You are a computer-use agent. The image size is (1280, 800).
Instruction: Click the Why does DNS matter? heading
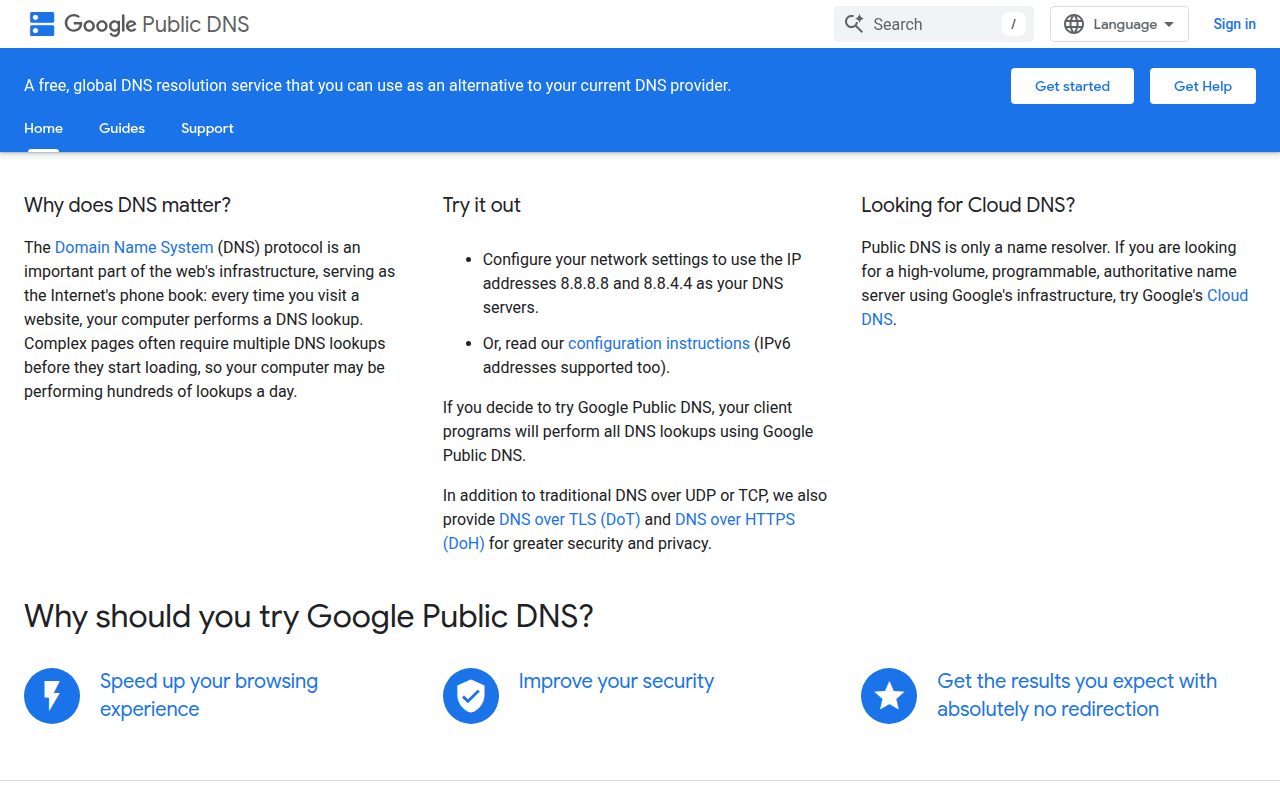127,205
